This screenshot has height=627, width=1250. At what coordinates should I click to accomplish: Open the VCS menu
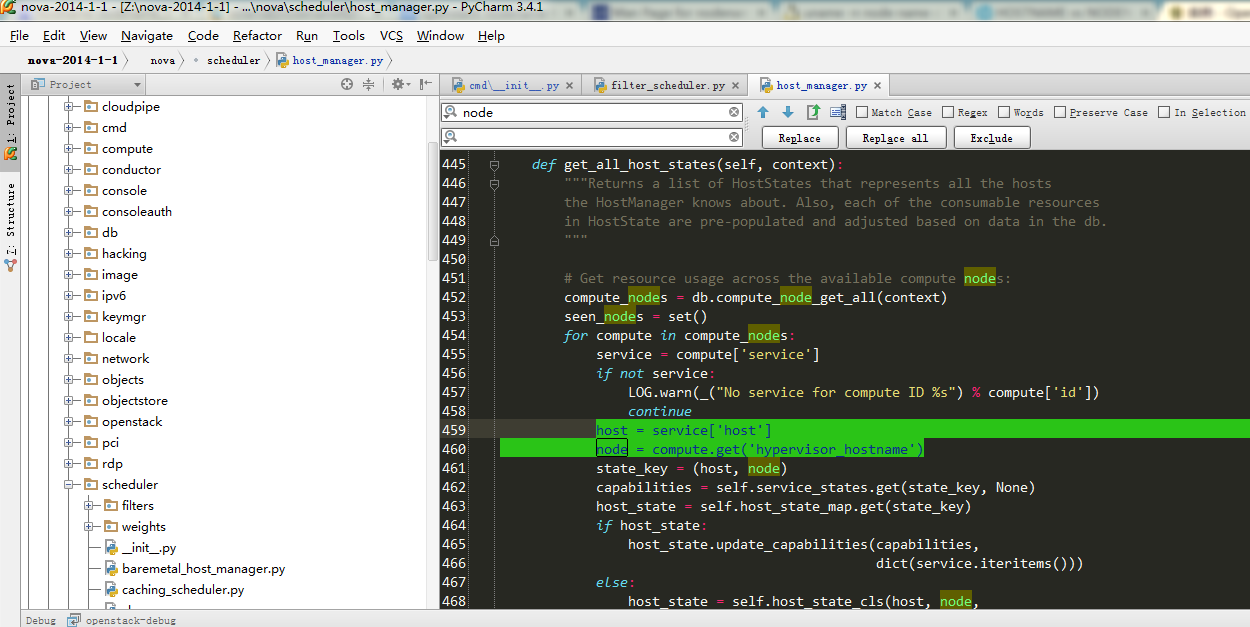[391, 35]
